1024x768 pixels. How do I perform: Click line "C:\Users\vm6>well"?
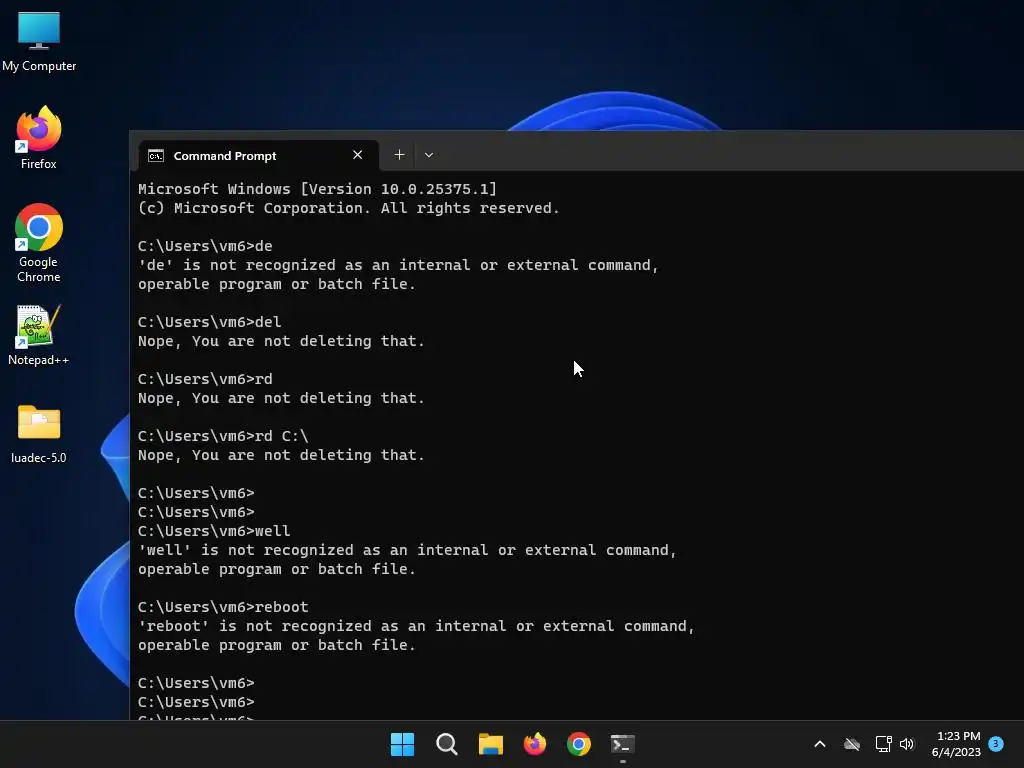[x=214, y=531]
